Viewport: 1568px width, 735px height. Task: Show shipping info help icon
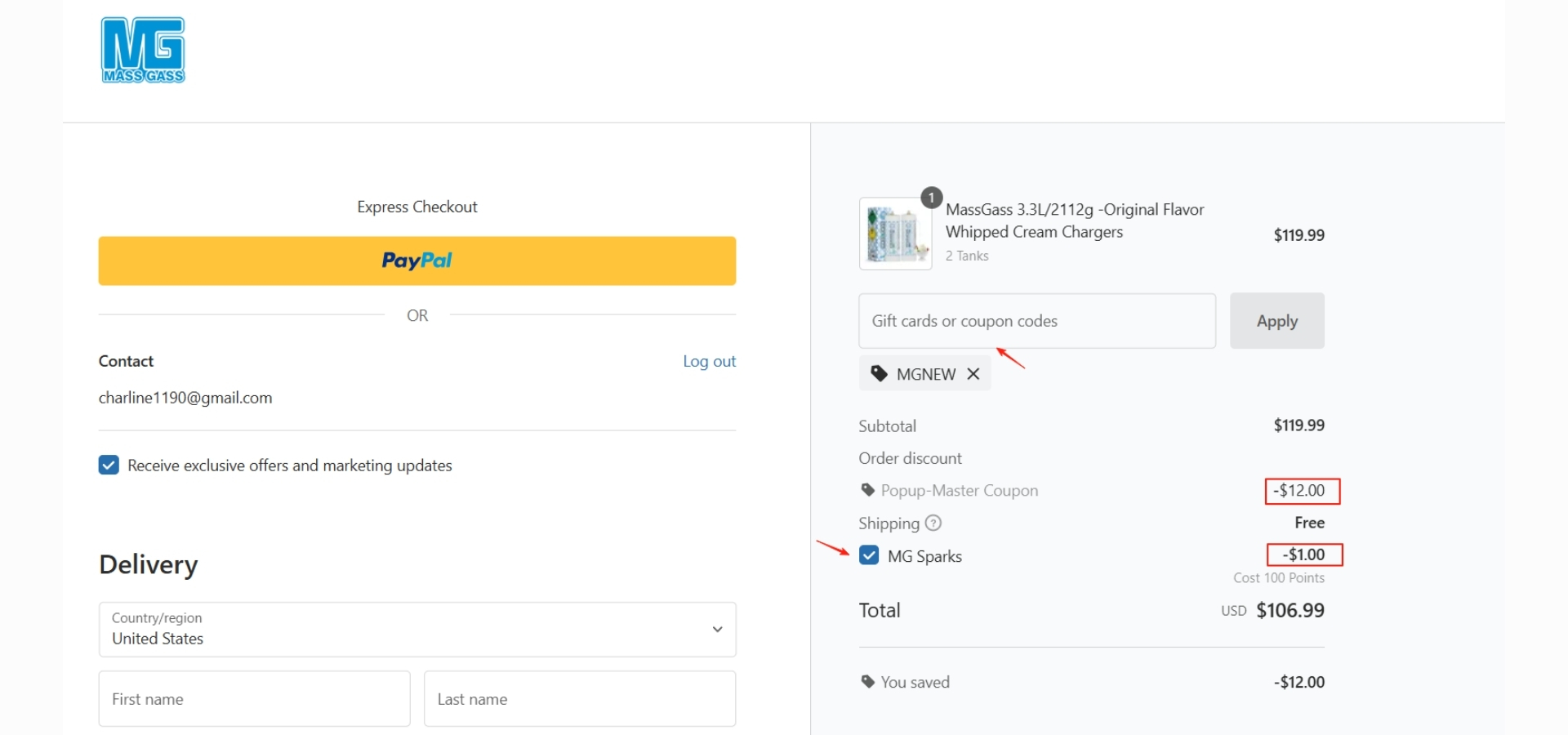[x=933, y=523]
